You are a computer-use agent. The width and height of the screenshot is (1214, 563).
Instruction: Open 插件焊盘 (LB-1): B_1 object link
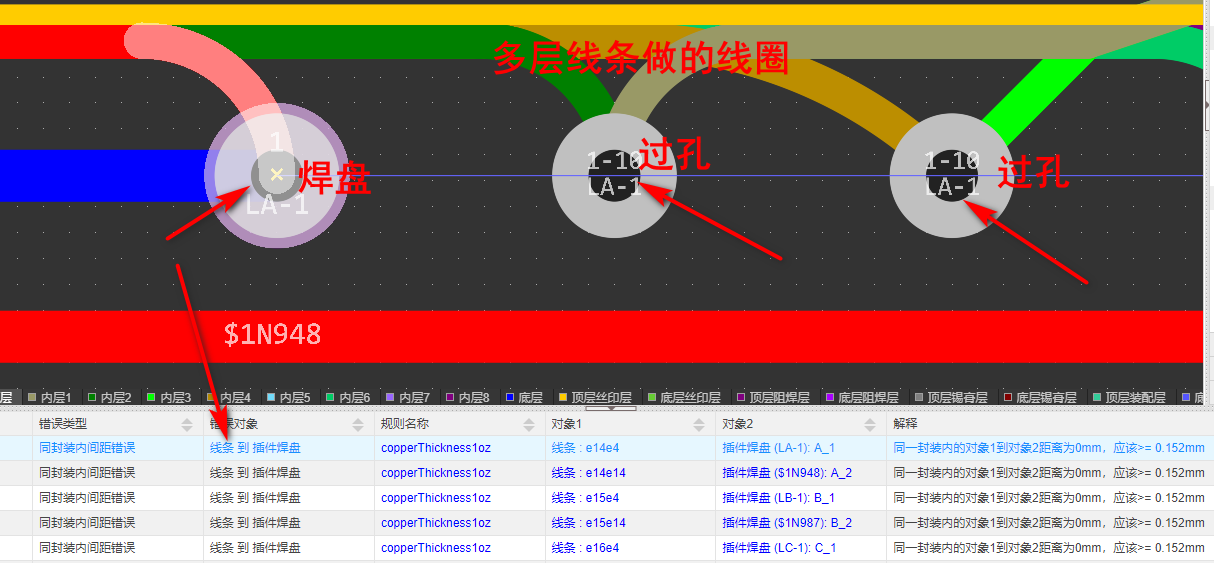[778, 498]
